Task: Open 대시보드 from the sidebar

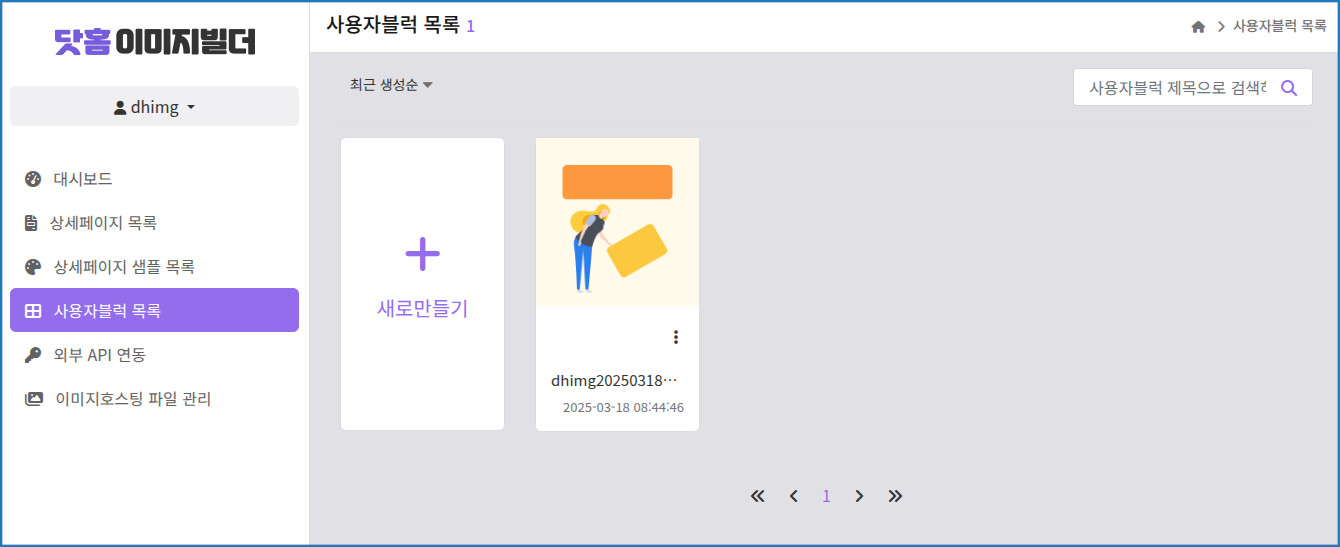Action: click(x=83, y=179)
